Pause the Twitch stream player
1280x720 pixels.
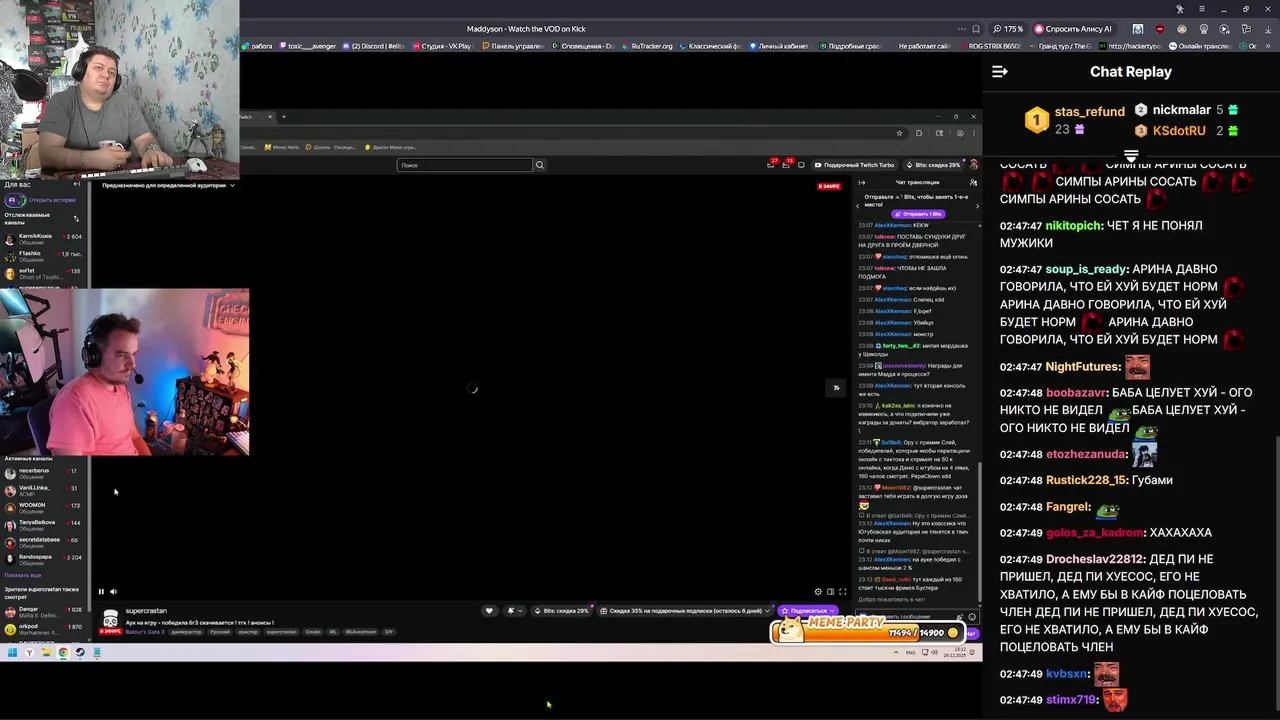click(101, 592)
